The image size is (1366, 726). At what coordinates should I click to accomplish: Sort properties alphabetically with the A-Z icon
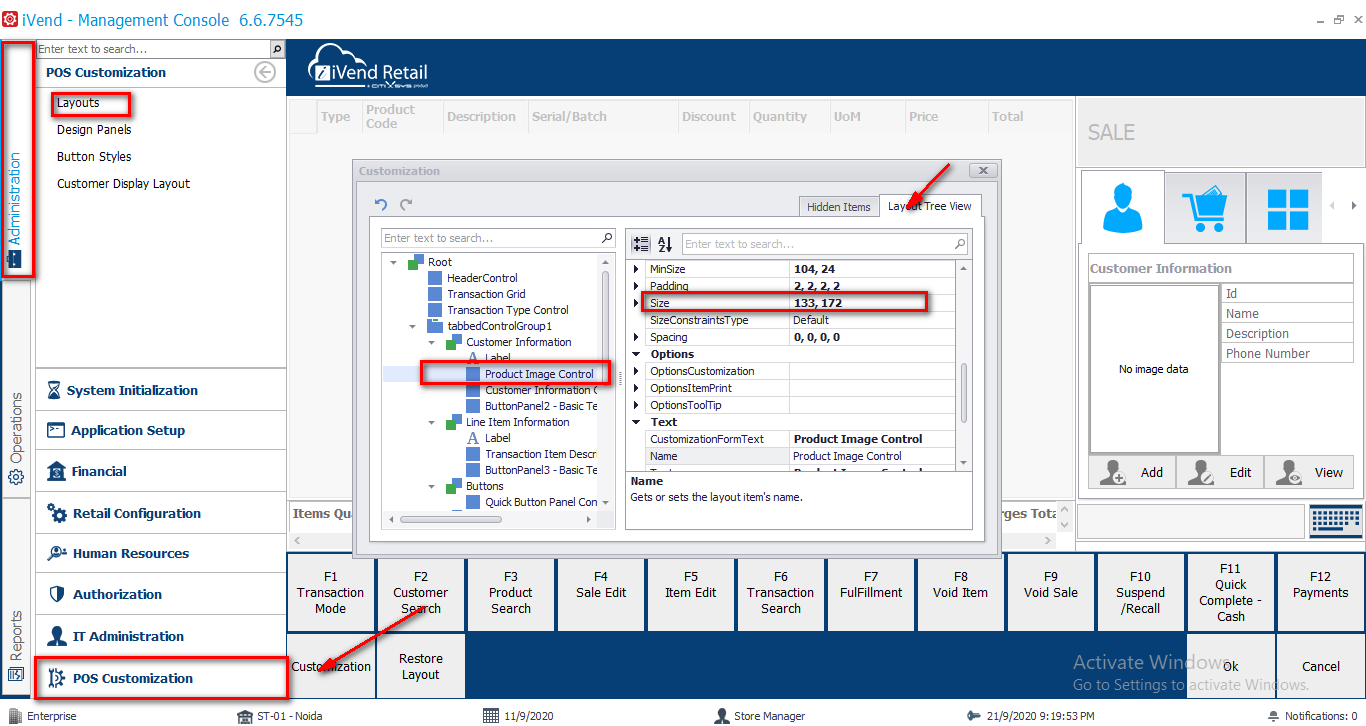pos(666,244)
